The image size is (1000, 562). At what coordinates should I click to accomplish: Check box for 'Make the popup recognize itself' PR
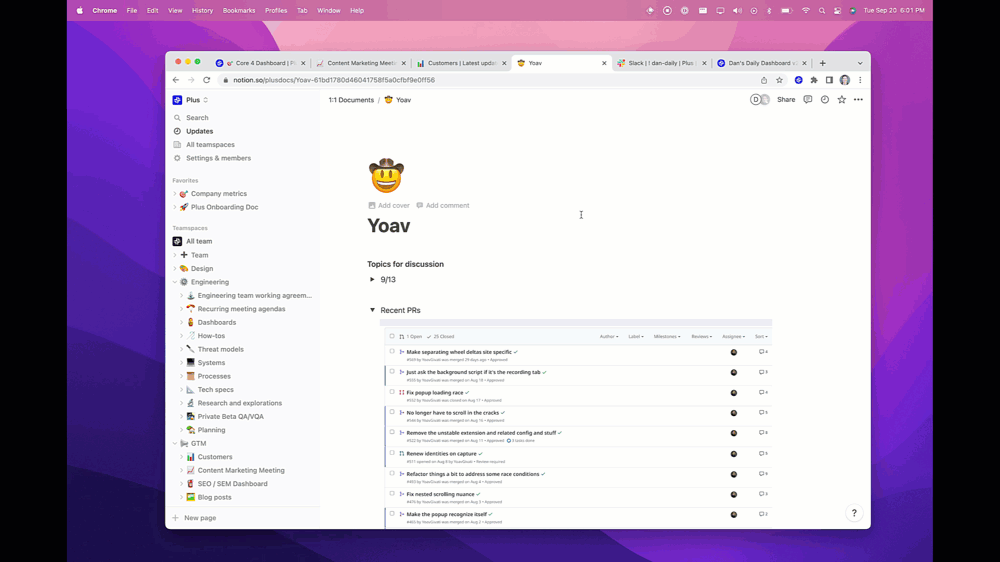(x=392, y=514)
